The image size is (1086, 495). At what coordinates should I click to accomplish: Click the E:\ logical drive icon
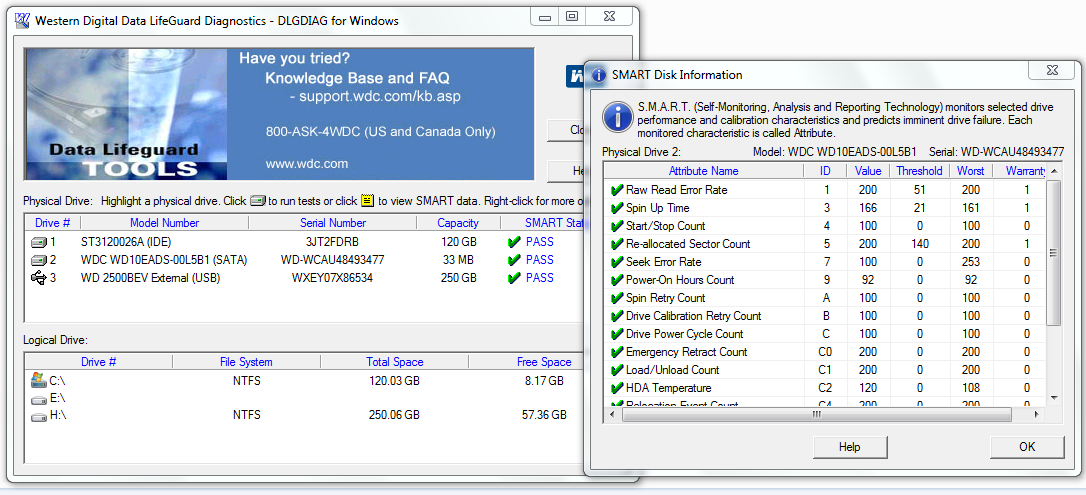[x=38, y=399]
